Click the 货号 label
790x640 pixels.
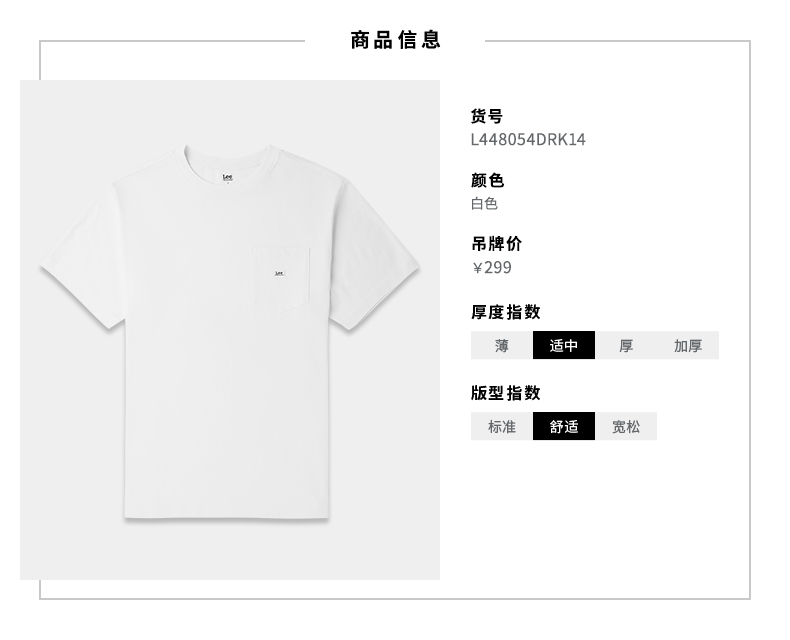[x=487, y=116]
